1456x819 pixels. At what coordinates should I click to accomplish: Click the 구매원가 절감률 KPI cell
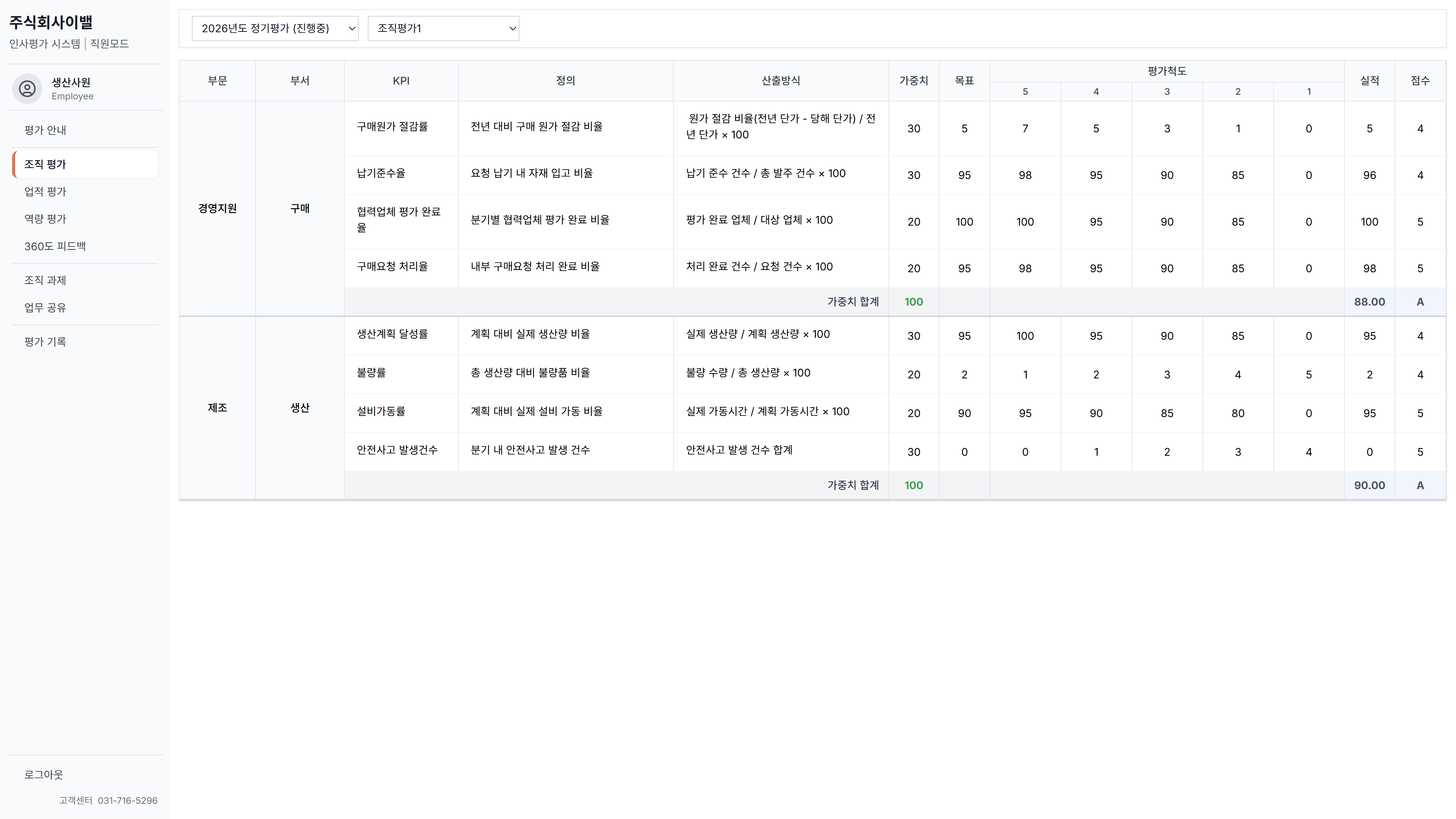[392, 127]
